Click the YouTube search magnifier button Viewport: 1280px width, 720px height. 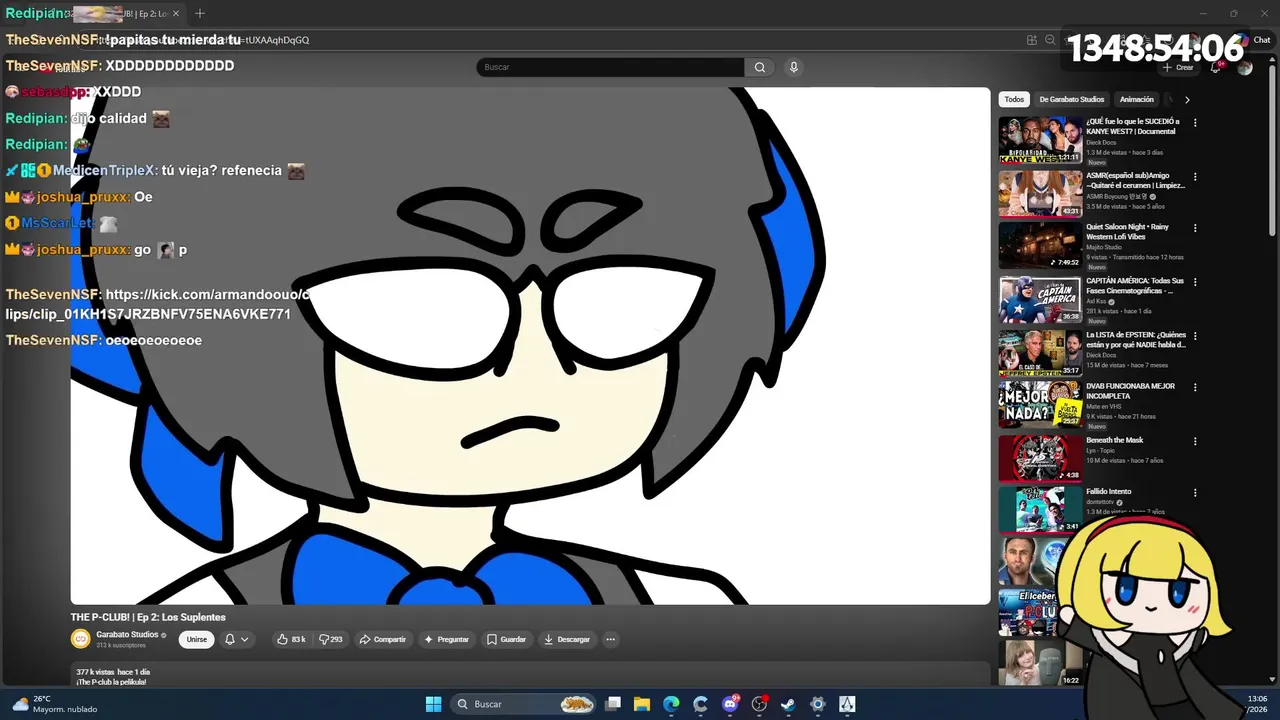click(760, 67)
